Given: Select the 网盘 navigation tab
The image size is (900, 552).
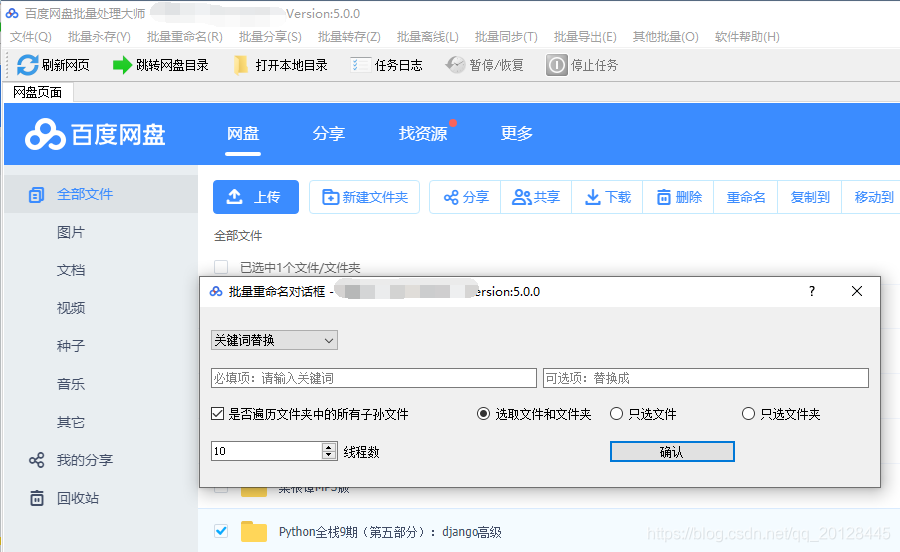Looking at the screenshot, I should (243, 134).
